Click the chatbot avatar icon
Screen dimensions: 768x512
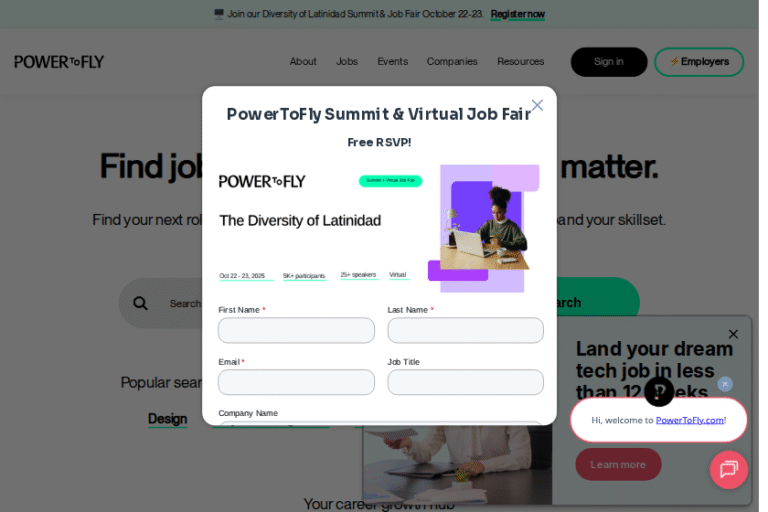click(659, 391)
